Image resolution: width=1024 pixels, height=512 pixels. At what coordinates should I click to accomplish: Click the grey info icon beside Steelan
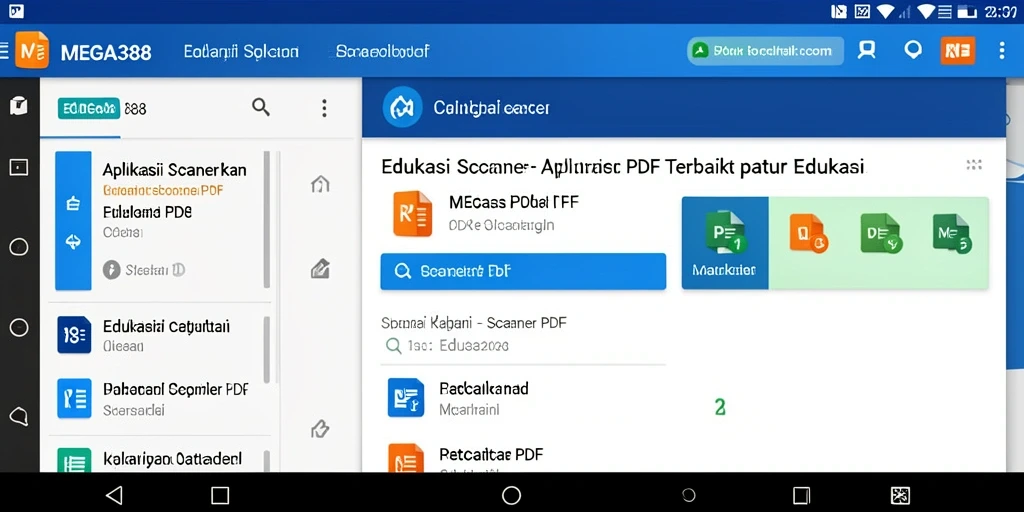pos(112,270)
